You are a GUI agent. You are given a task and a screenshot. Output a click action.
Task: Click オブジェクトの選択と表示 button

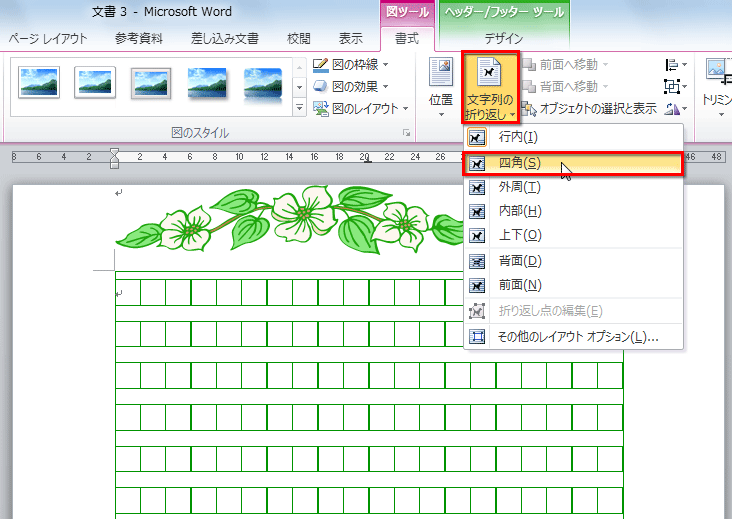(x=590, y=109)
